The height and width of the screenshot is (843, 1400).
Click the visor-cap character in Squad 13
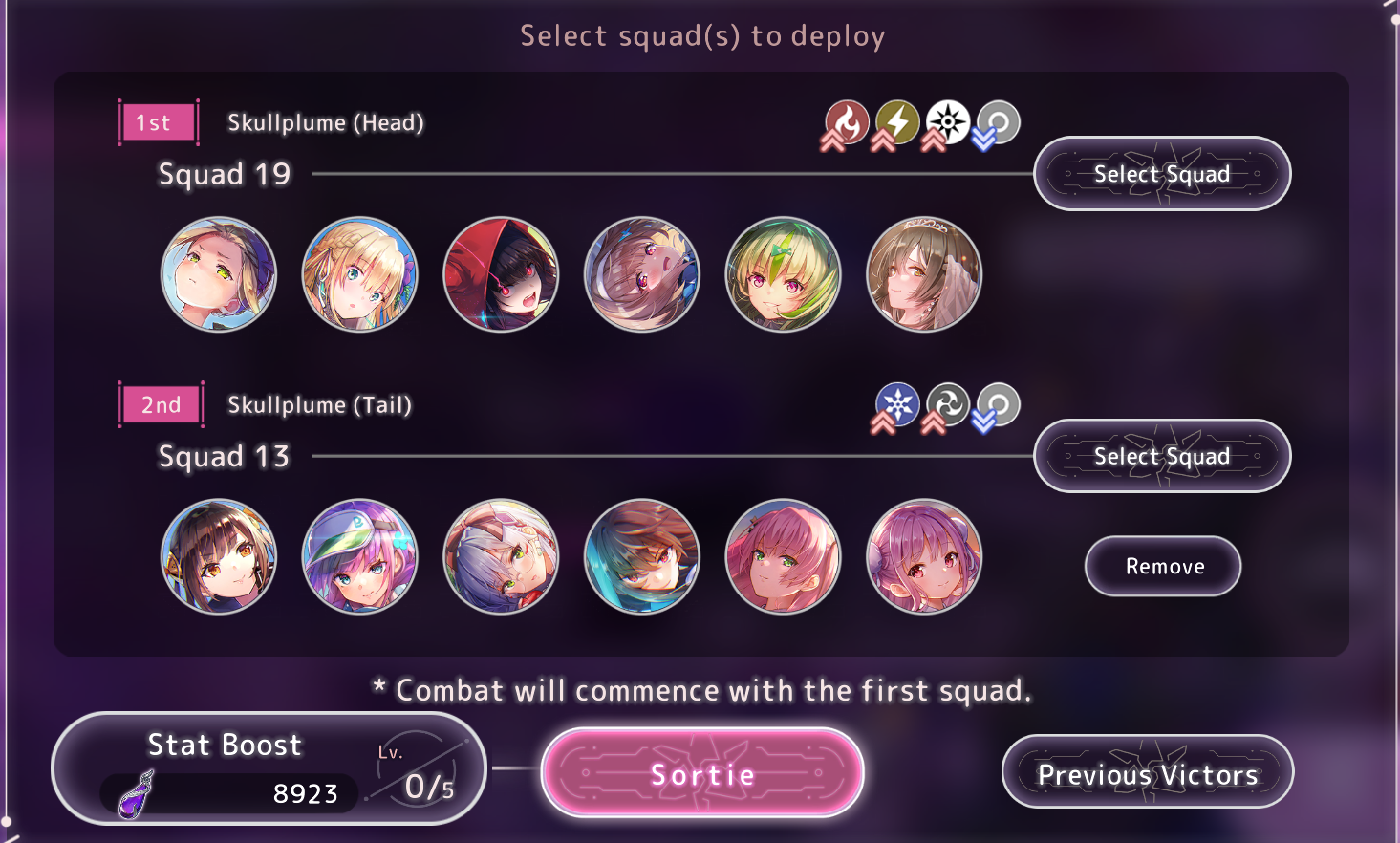359,556
